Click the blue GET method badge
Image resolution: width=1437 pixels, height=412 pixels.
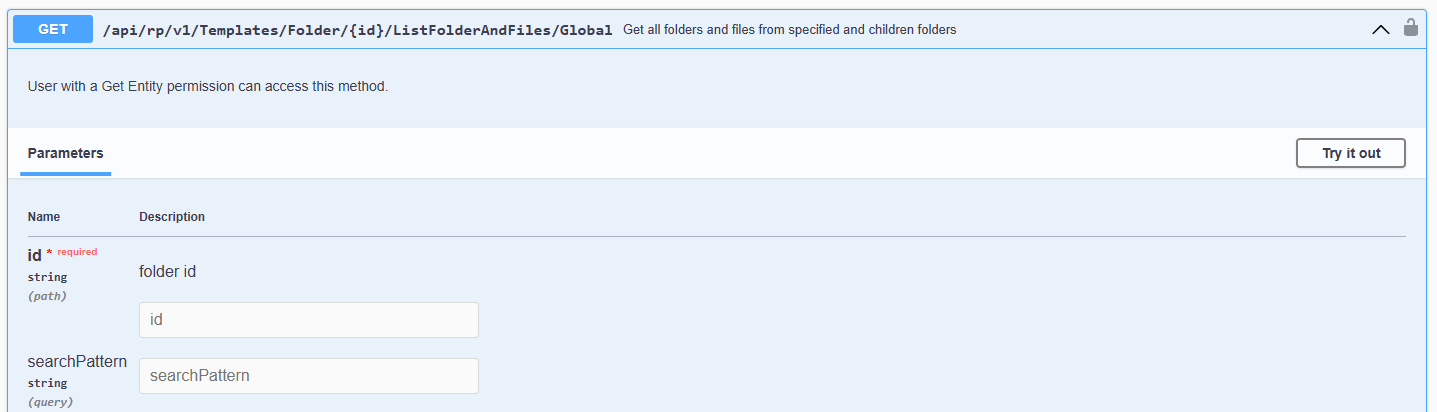coord(53,29)
